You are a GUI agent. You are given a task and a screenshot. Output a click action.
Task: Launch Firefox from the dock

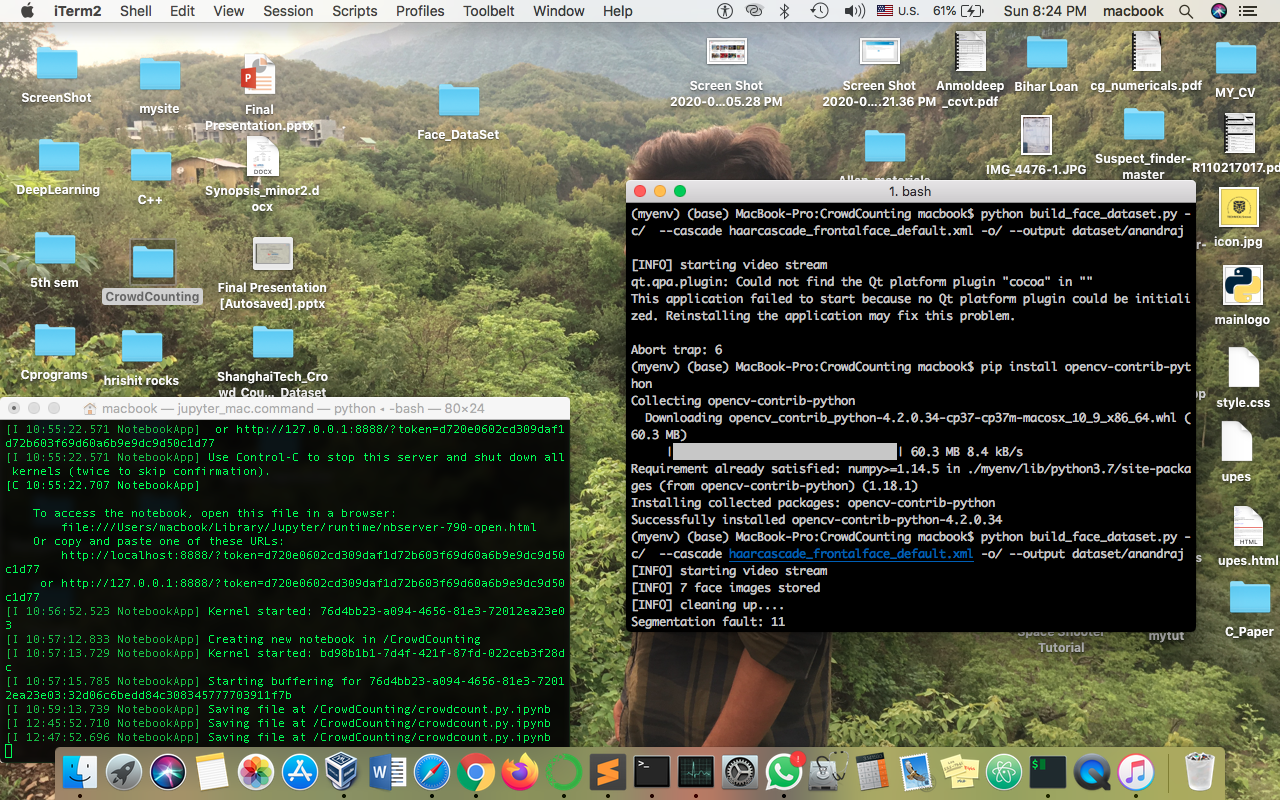click(x=520, y=772)
